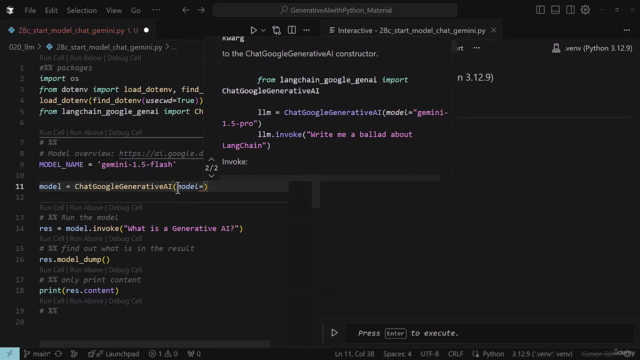
Task: Toggle the secondary sidebar layout icon
Action: (x=570, y=10)
